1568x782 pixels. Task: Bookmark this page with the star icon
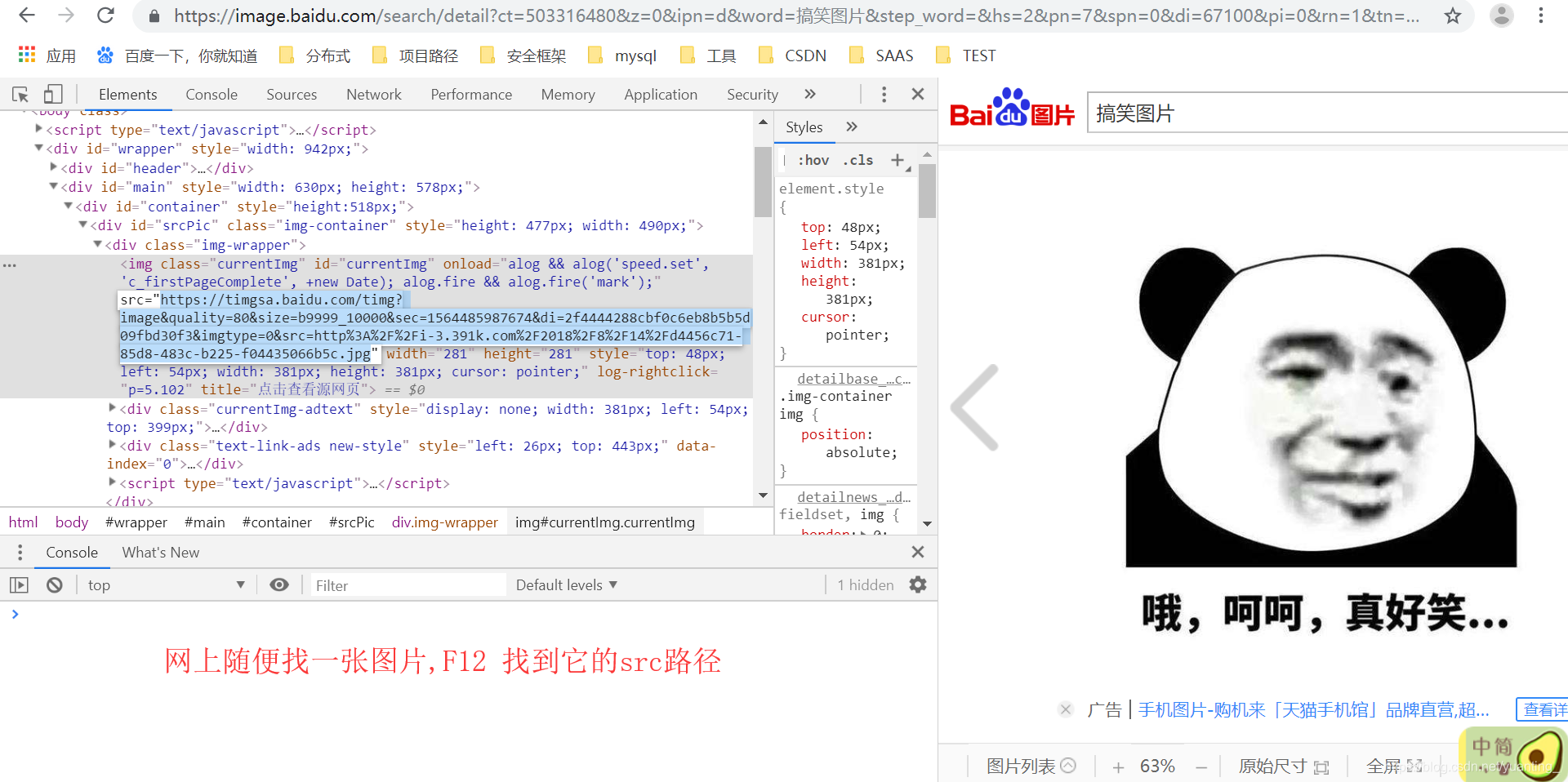pyautogui.click(x=1452, y=16)
